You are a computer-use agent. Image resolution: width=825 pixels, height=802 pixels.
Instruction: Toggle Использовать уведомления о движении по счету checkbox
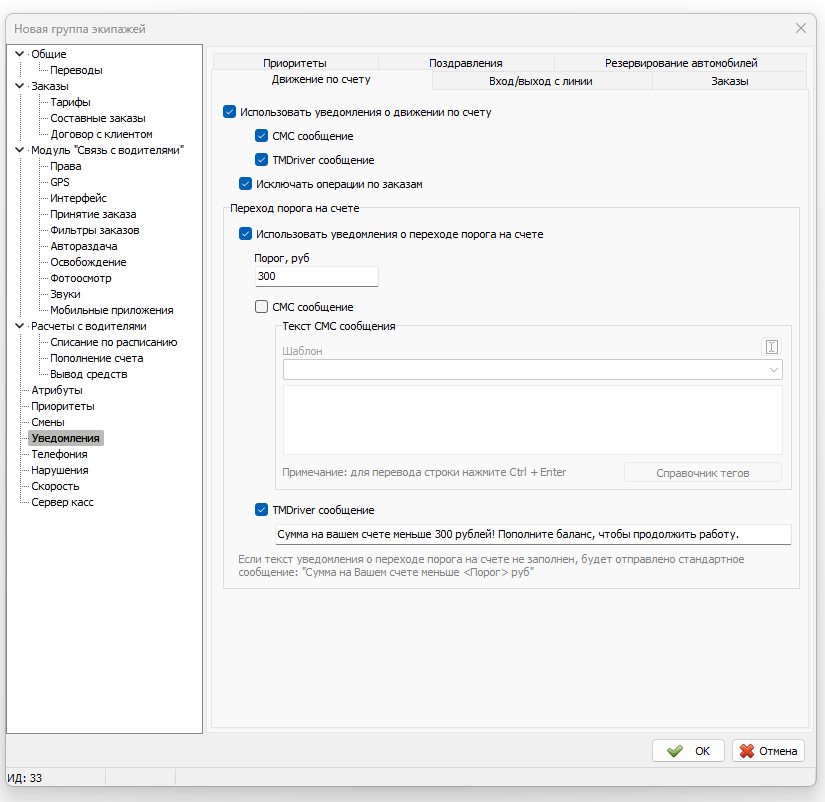[x=229, y=112]
